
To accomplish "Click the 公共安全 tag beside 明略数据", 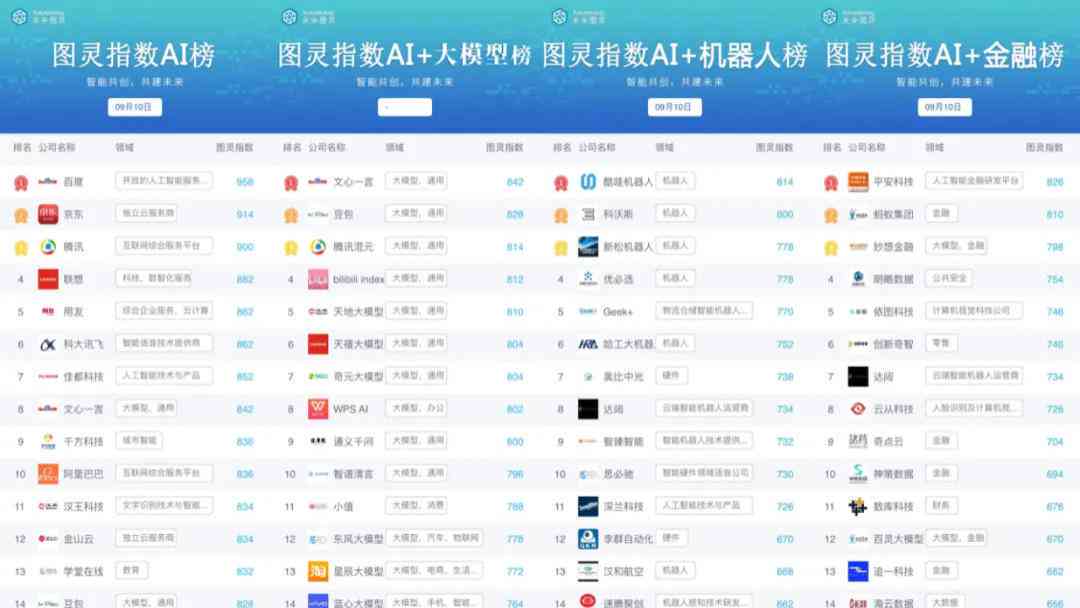I will click(949, 278).
